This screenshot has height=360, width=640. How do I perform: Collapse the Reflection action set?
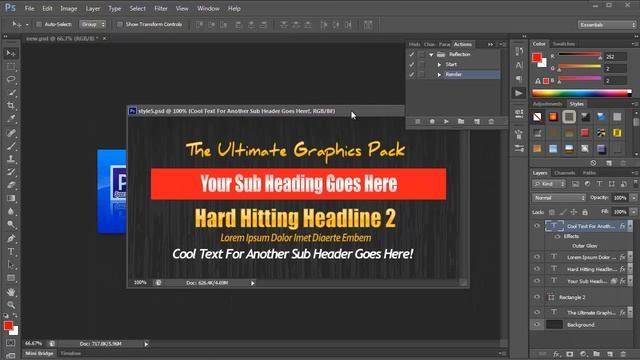[x=431, y=54]
